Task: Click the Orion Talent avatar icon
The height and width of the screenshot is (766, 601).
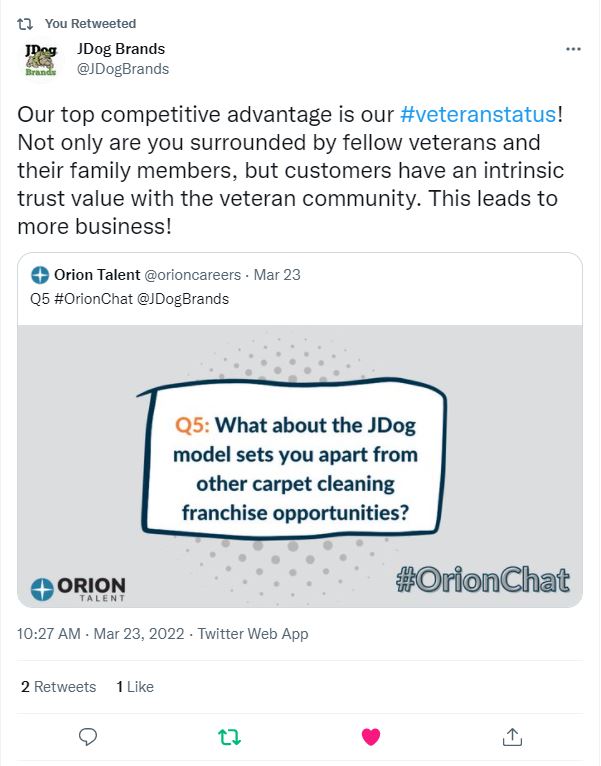Action: point(40,275)
